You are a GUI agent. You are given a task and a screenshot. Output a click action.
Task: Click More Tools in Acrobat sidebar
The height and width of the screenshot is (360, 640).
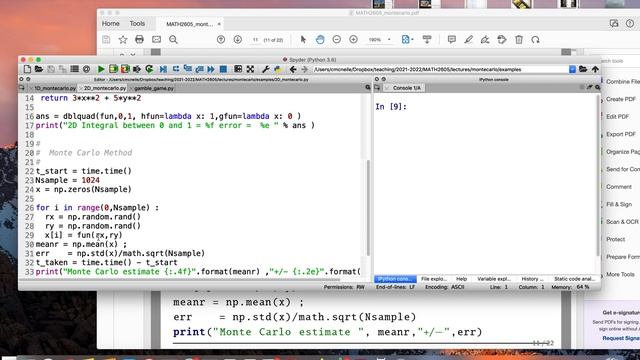click(620, 275)
